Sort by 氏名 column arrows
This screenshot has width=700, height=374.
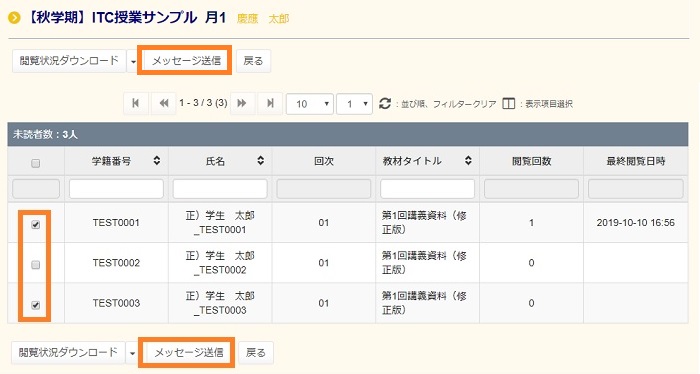[x=261, y=161]
